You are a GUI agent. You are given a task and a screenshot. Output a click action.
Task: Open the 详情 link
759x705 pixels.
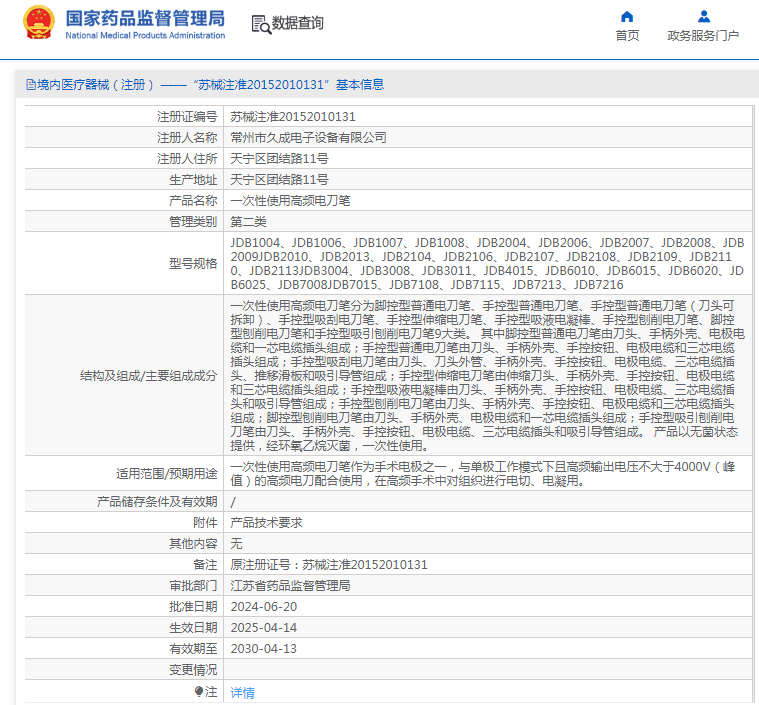pyautogui.click(x=243, y=692)
